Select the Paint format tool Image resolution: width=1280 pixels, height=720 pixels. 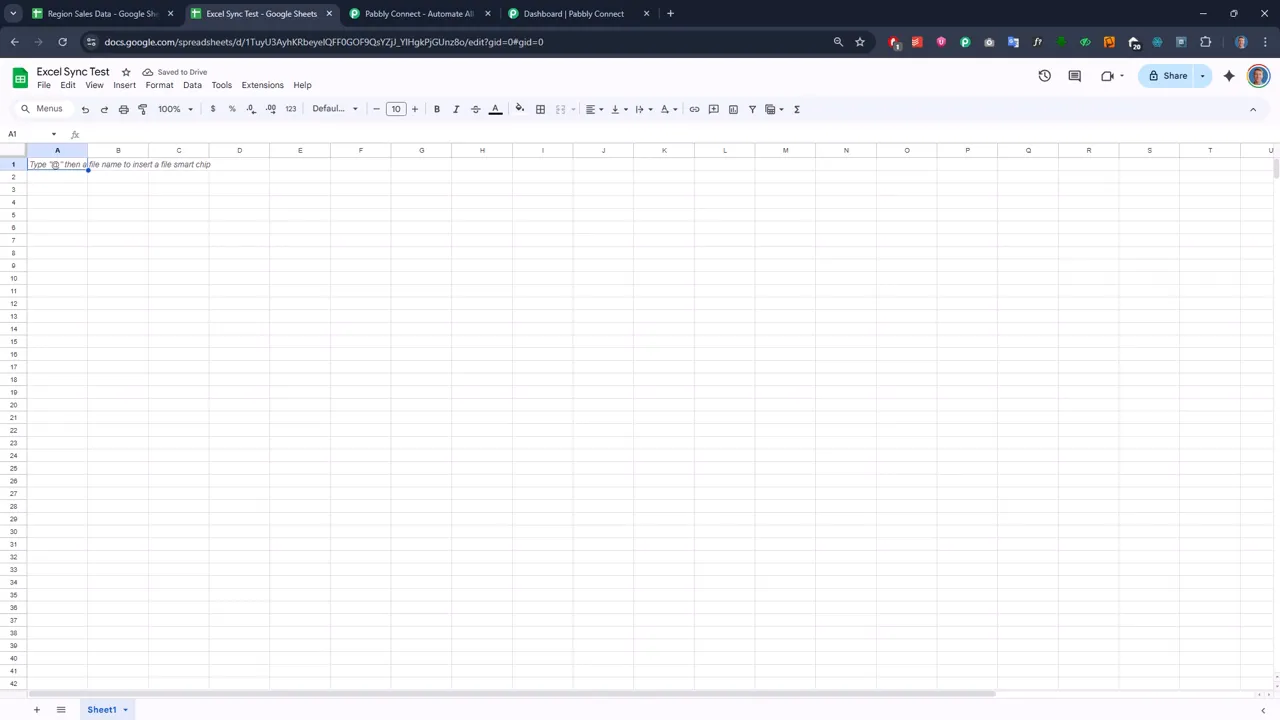[142, 109]
